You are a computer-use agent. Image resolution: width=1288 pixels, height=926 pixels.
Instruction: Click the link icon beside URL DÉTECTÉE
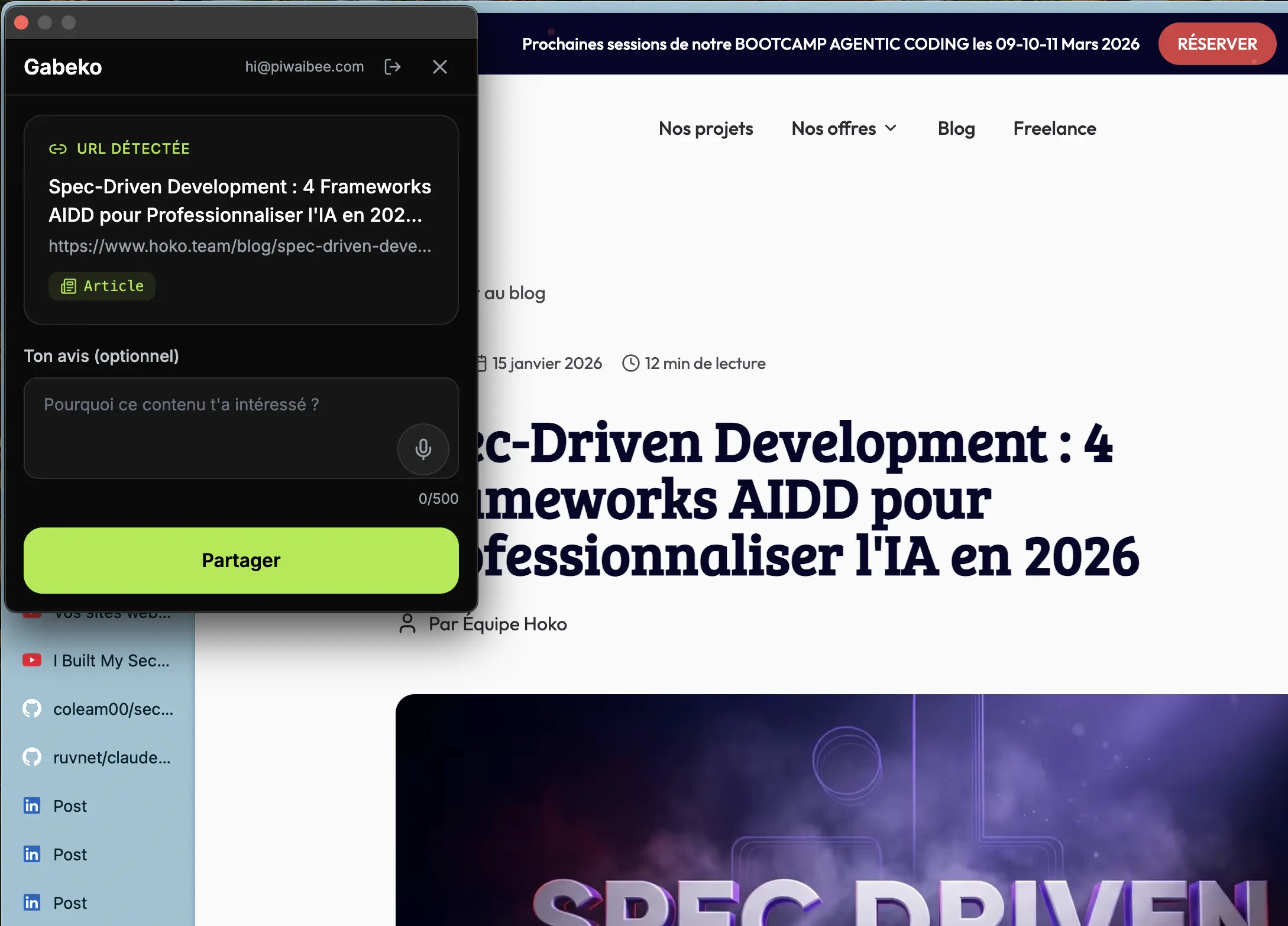click(58, 149)
